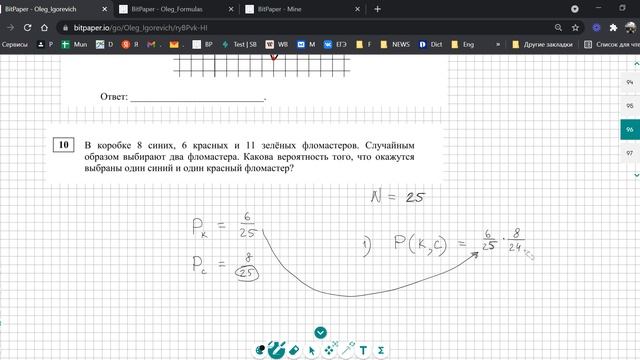Open the orange mail bookmark
Screen dimensions: 640x360
coord(176,44)
